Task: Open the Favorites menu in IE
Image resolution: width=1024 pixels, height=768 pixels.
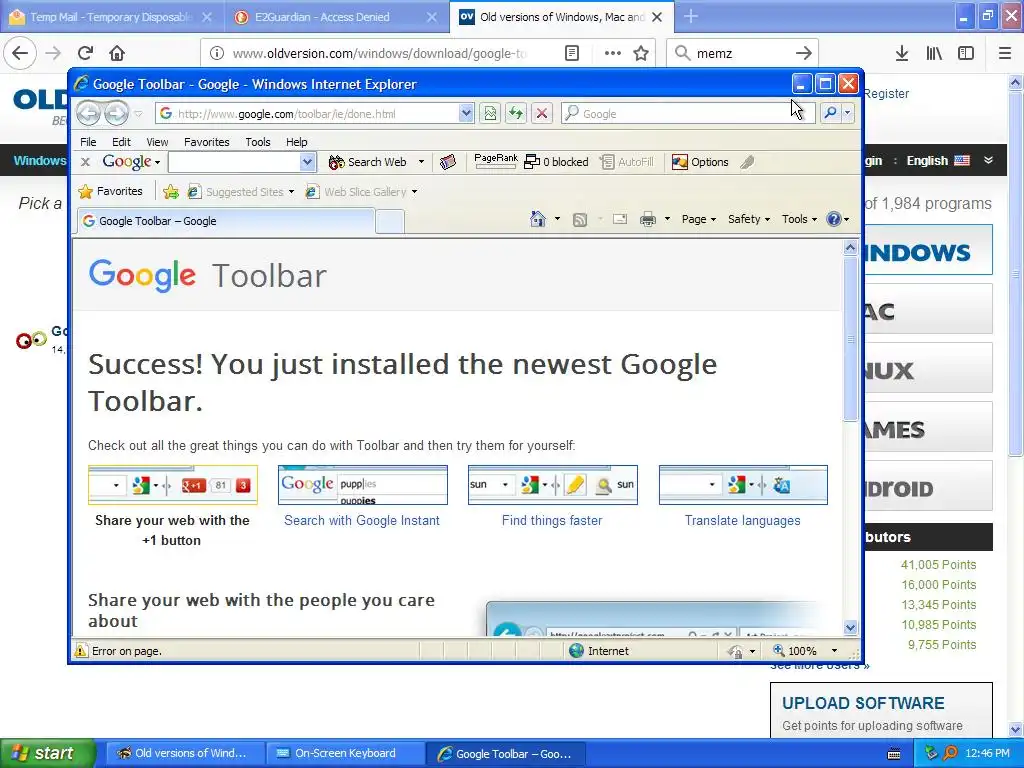Action: (x=206, y=142)
